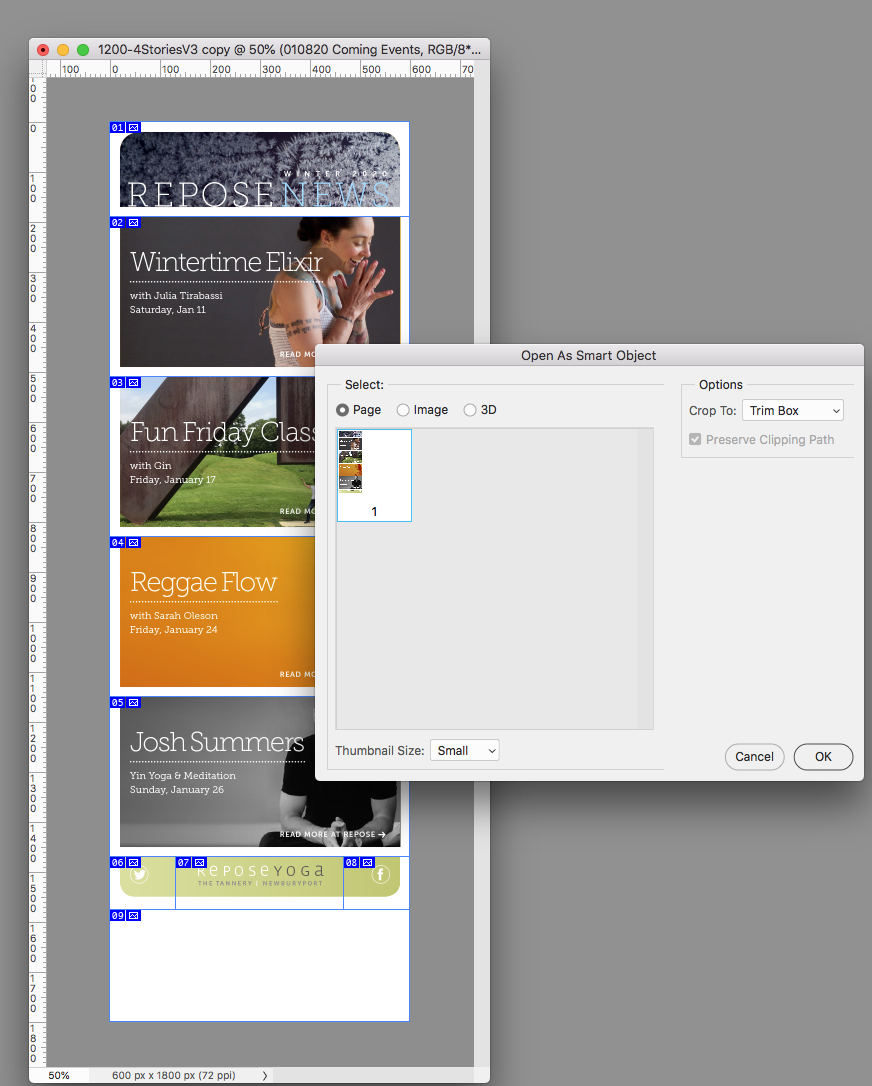Expand the status bar options chevron
The height and width of the screenshot is (1086, 872).
(x=263, y=1075)
